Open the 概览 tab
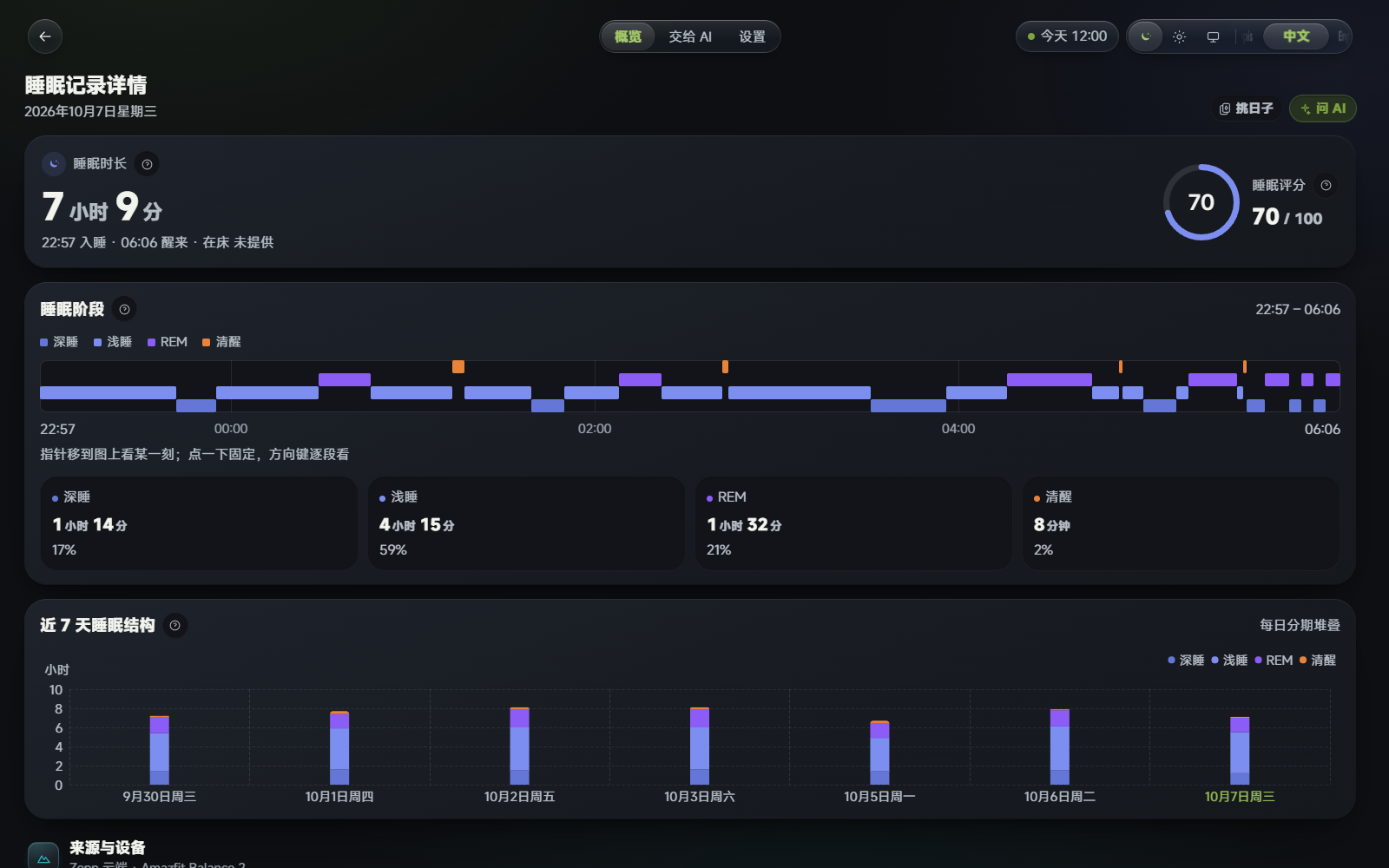The width and height of the screenshot is (1389, 868). coord(628,36)
